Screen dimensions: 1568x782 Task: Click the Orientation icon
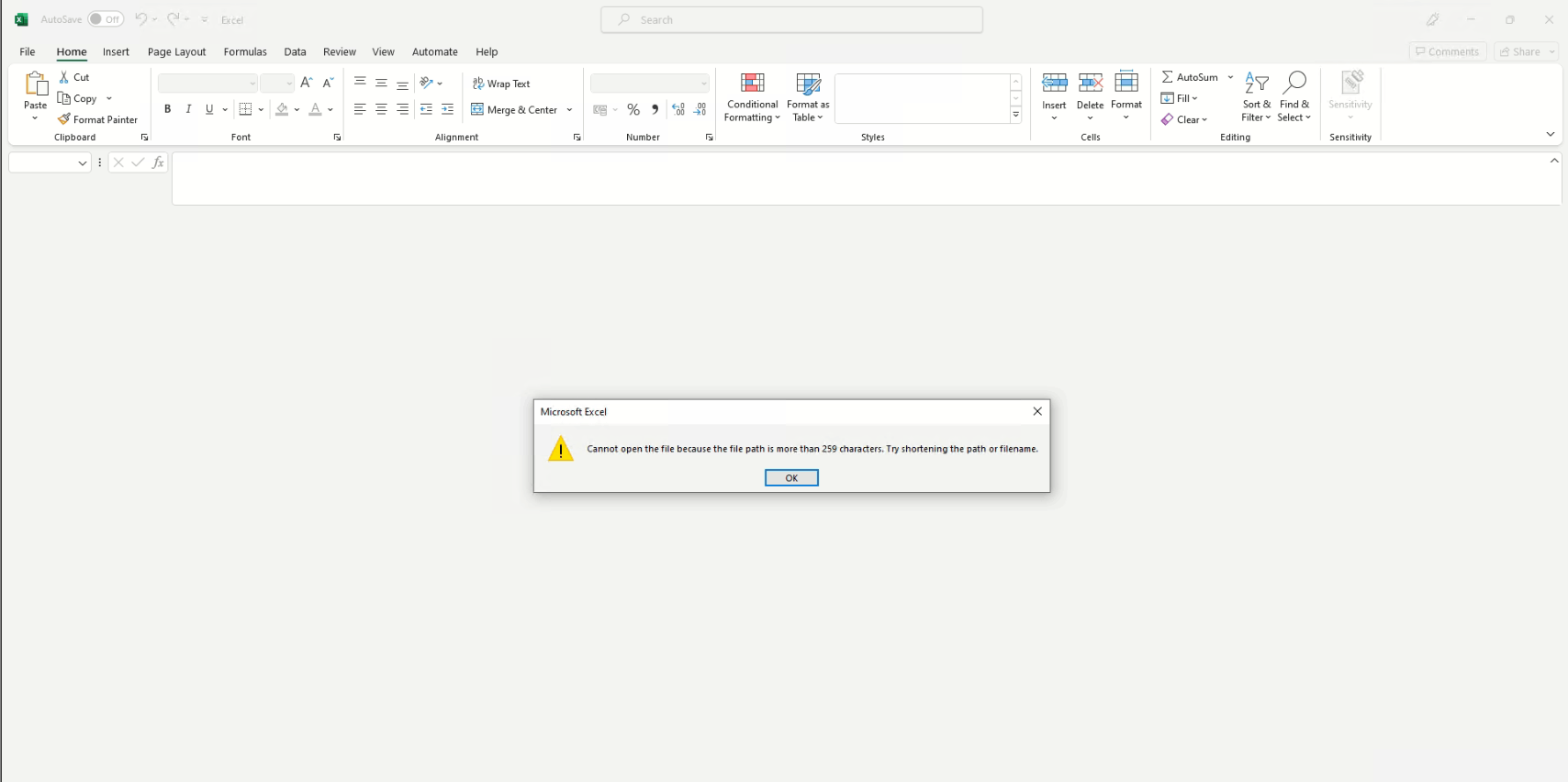[x=426, y=83]
